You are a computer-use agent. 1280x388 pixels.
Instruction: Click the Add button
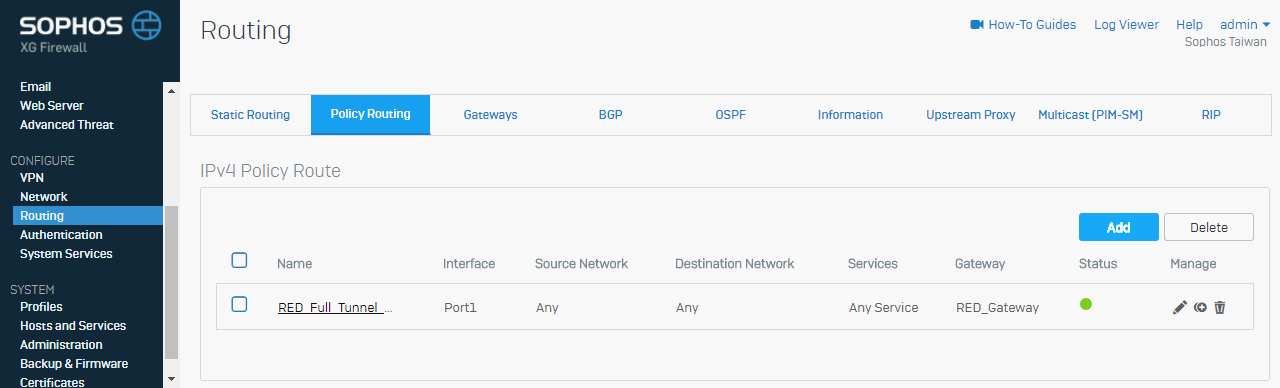pos(1118,227)
